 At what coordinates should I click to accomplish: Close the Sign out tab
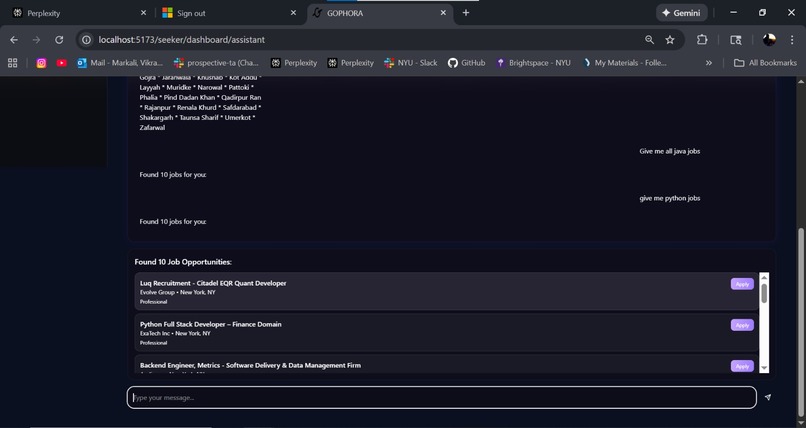pos(294,13)
